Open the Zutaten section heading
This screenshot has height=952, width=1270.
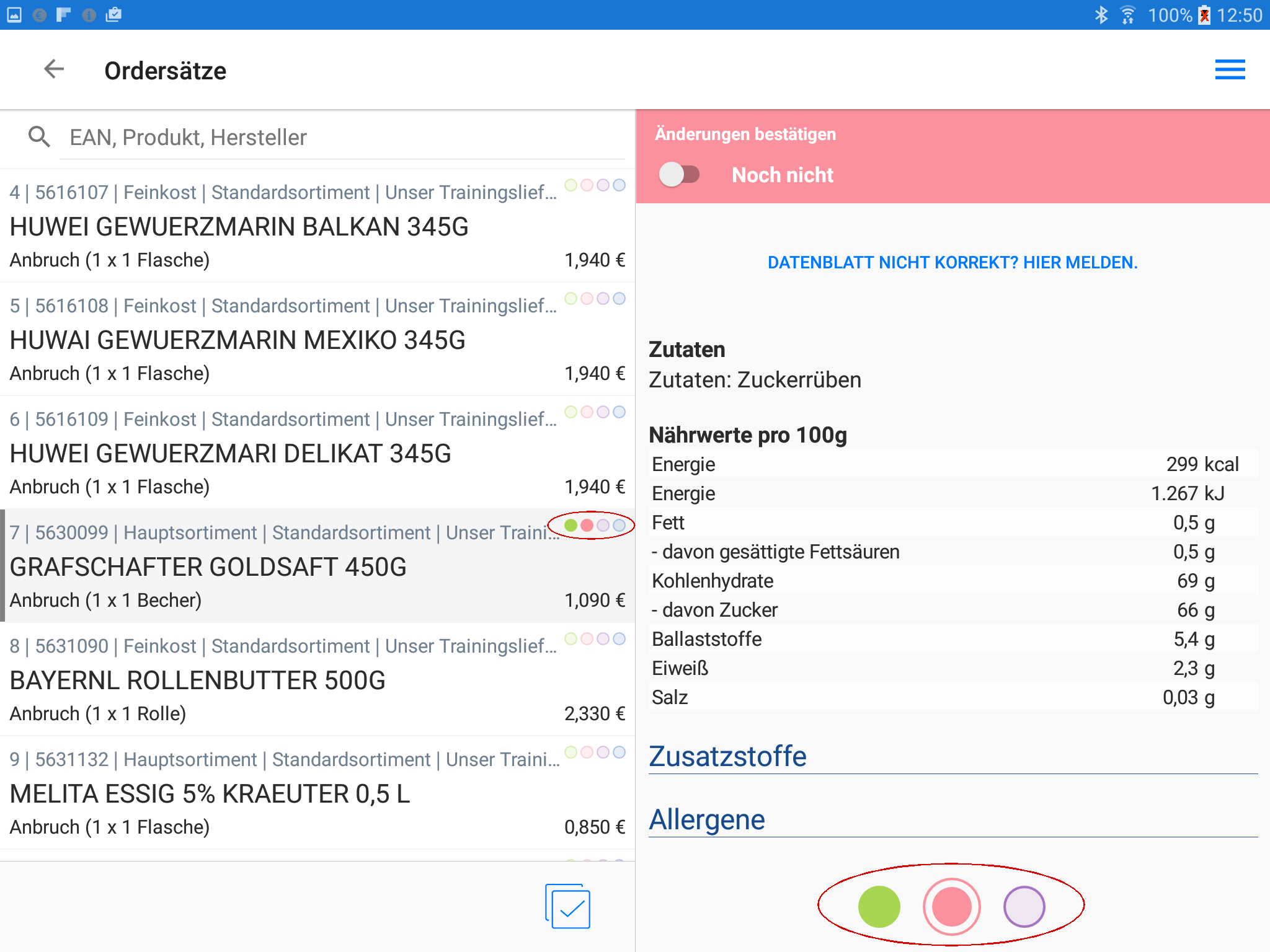[687, 350]
